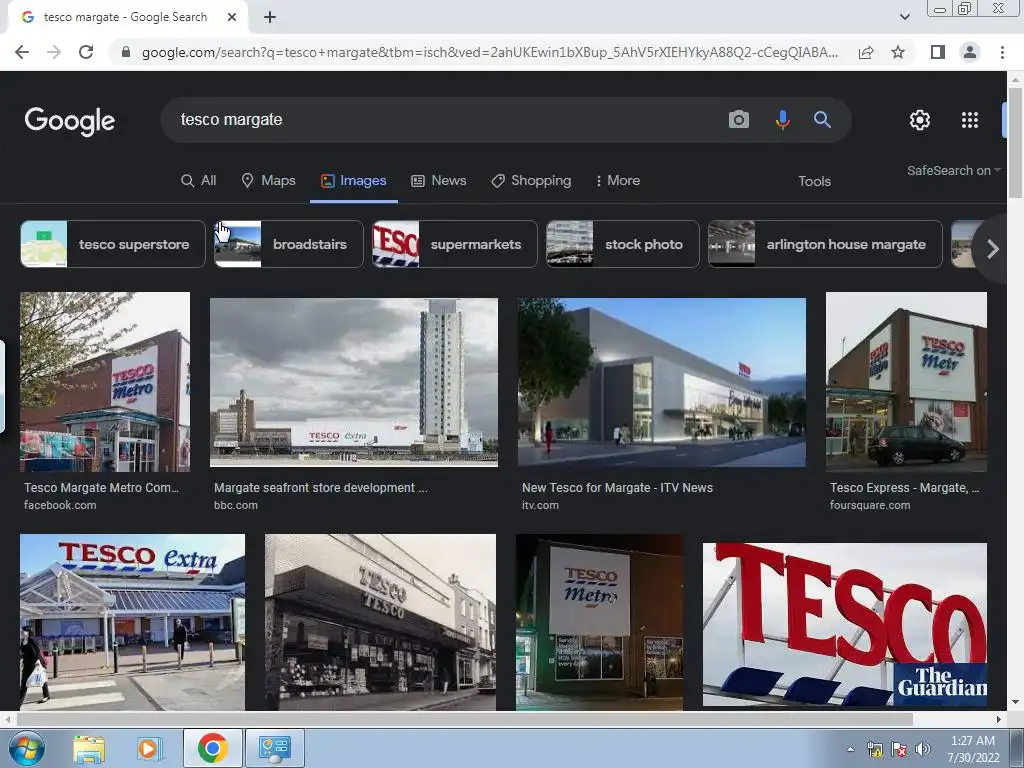Open Google quick settings gear
This screenshot has width=1024, height=768.
coord(920,120)
